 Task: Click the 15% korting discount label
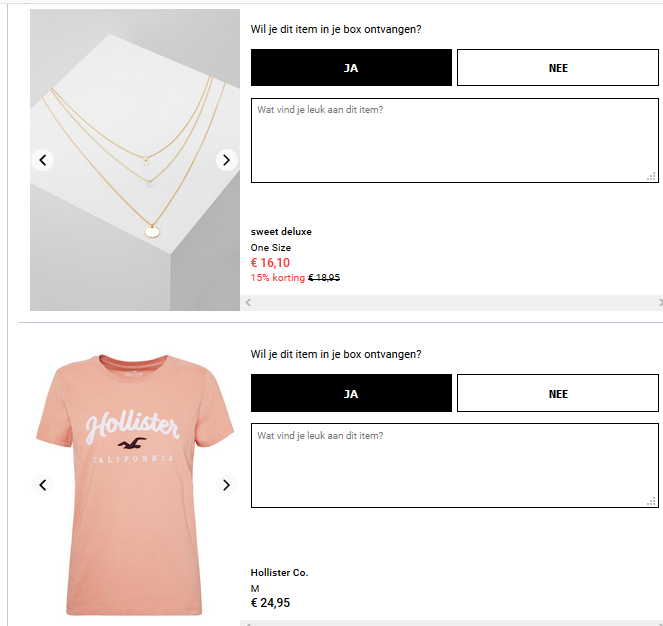pos(277,278)
